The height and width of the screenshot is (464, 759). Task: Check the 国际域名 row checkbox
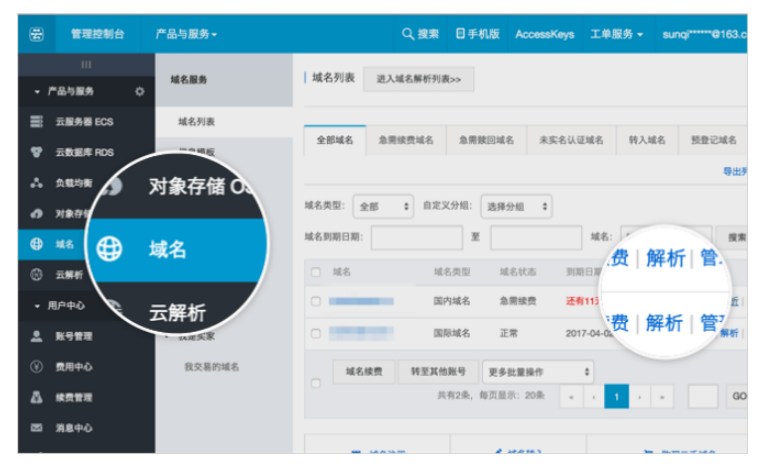point(316,333)
